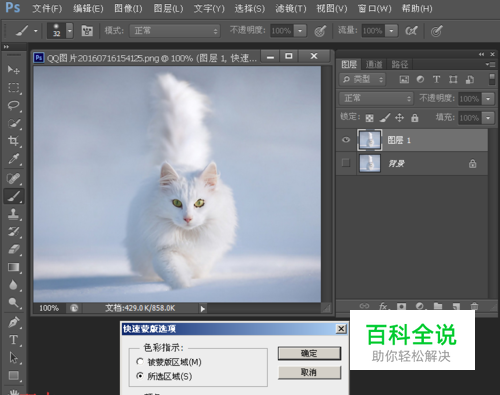500x395 pixels.
Task: Select 被蒙版区域(M) radio button
Action: [x=140, y=362]
